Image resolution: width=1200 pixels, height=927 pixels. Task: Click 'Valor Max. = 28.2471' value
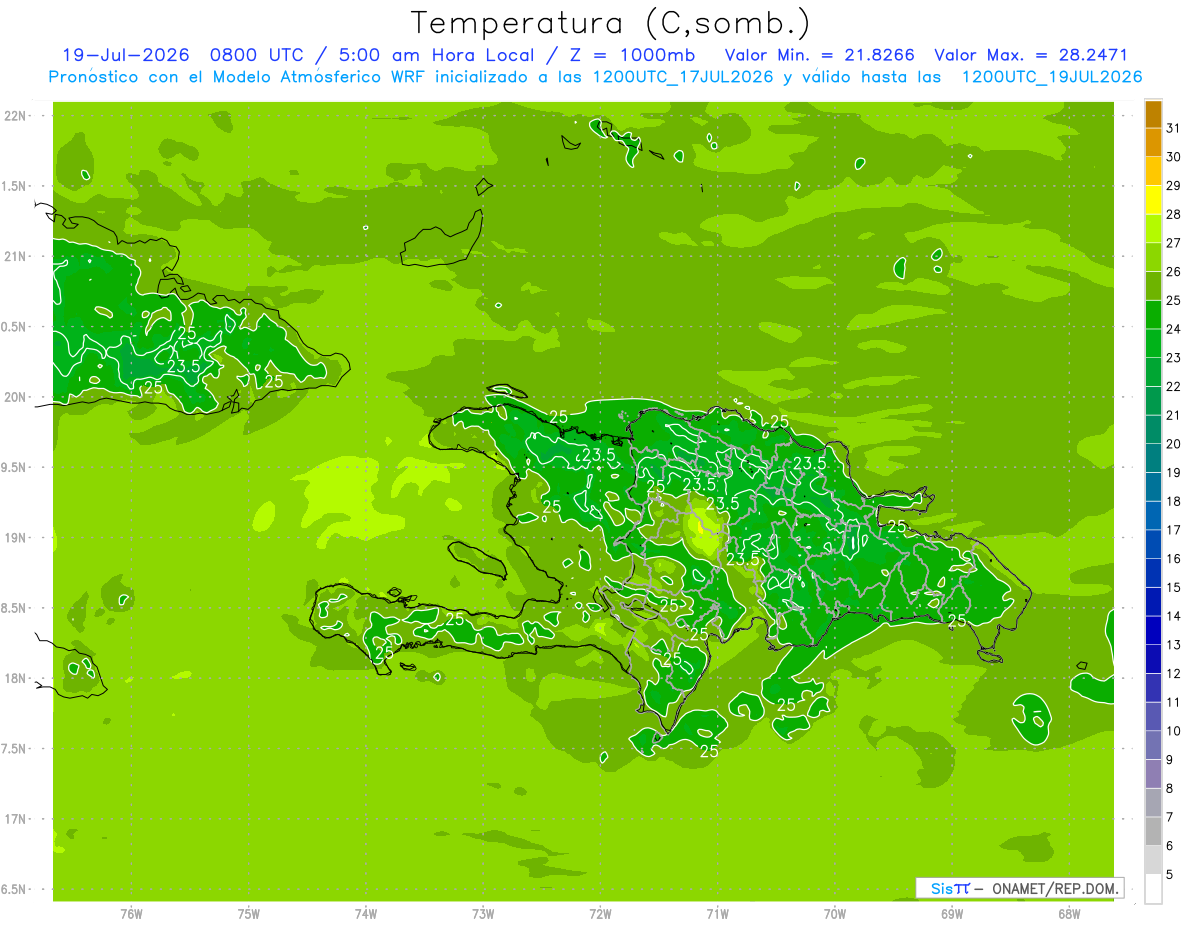(x=1031, y=54)
